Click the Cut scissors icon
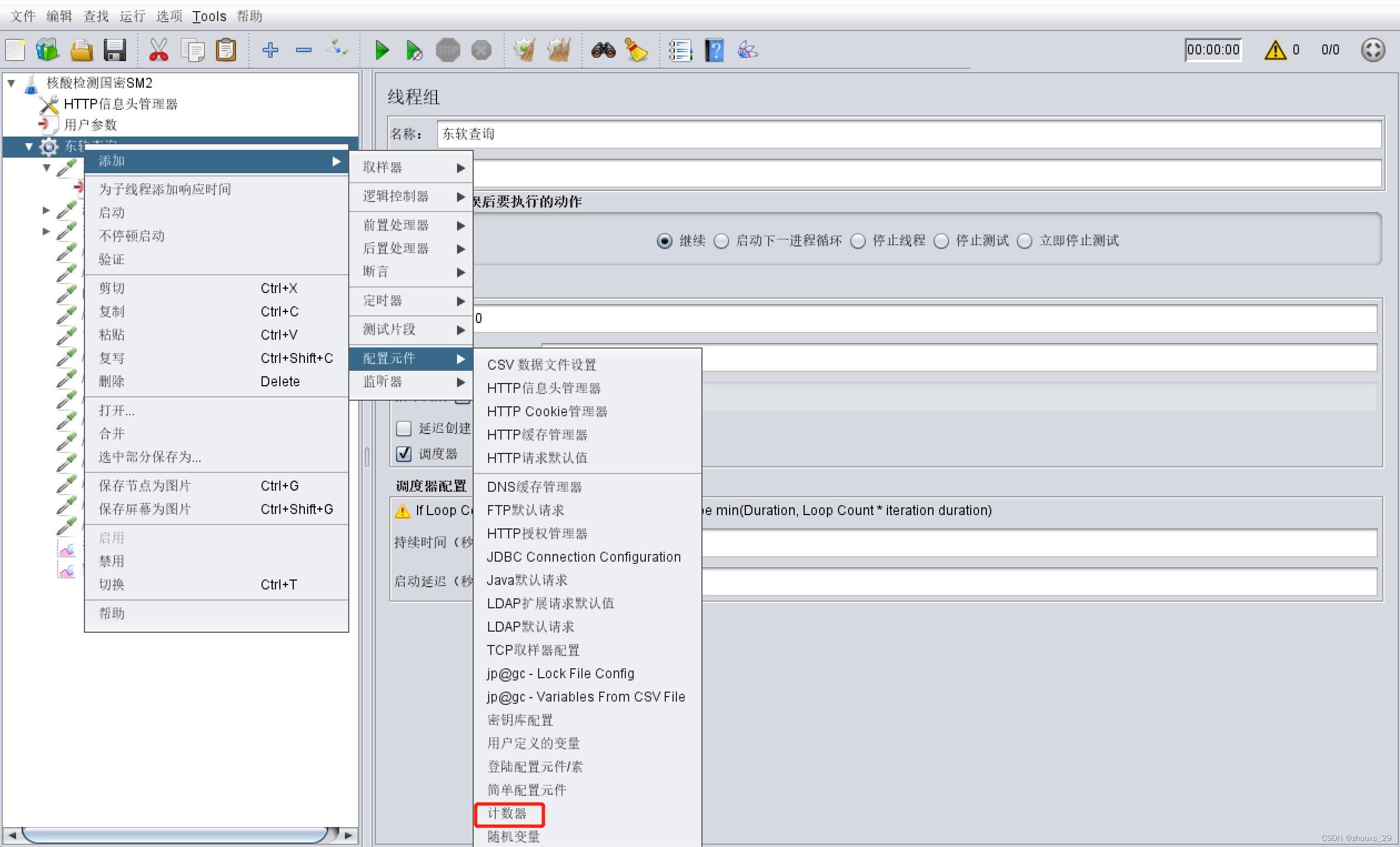This screenshot has height=847, width=1400. (x=158, y=50)
